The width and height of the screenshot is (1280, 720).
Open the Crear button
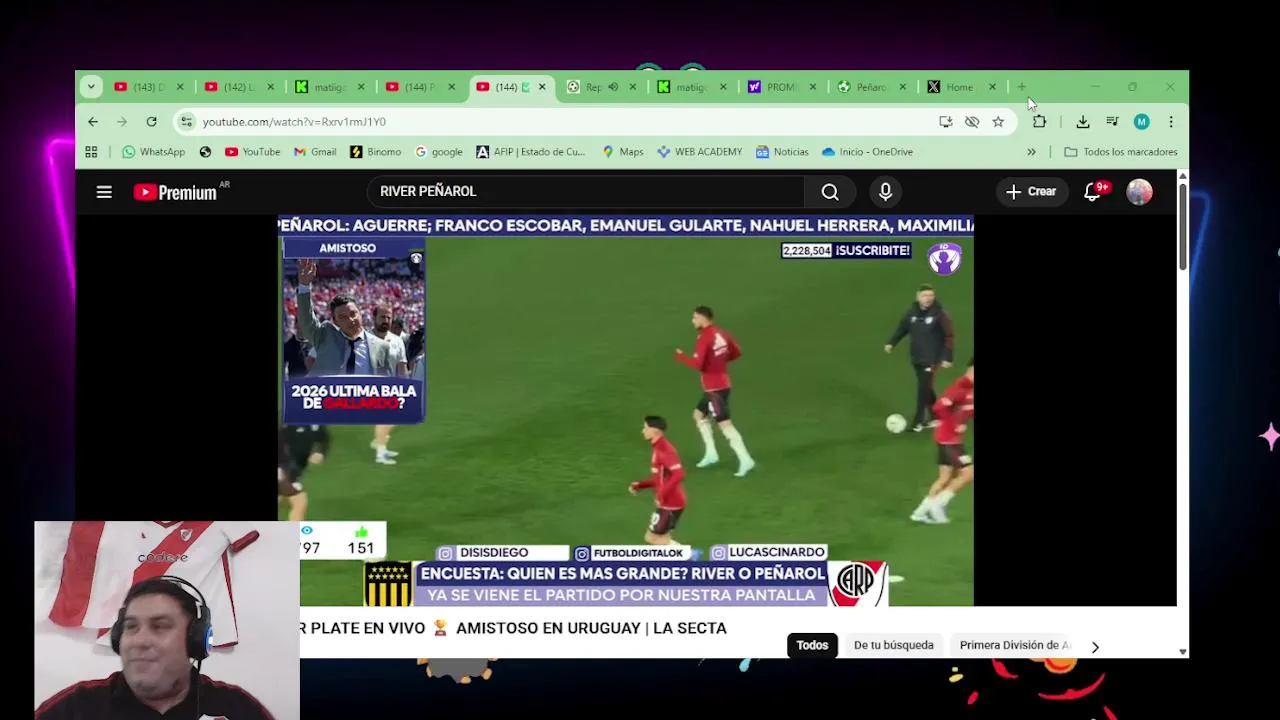pos(1031,192)
